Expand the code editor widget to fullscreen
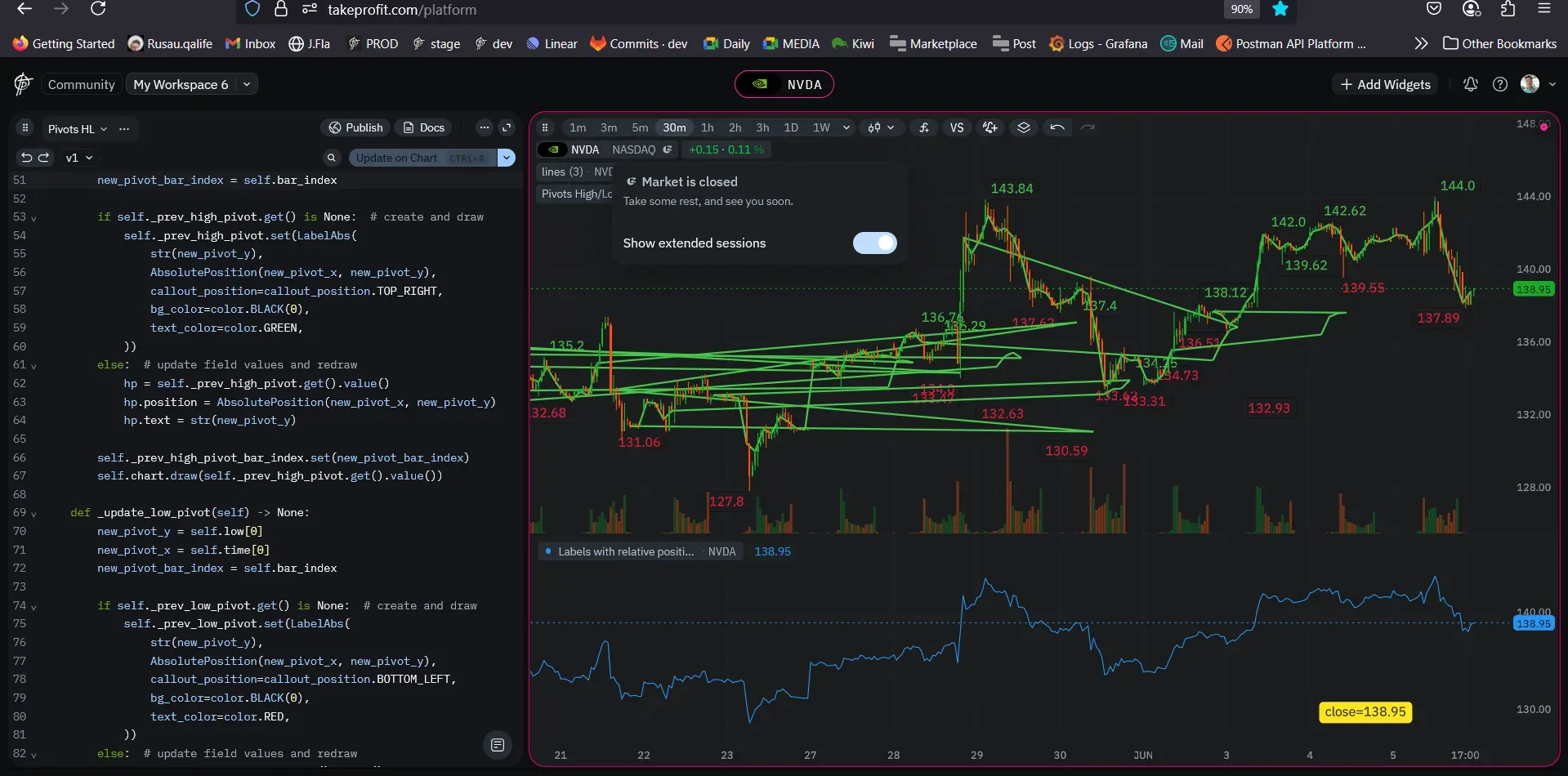The height and width of the screenshot is (776, 1568). tap(507, 127)
